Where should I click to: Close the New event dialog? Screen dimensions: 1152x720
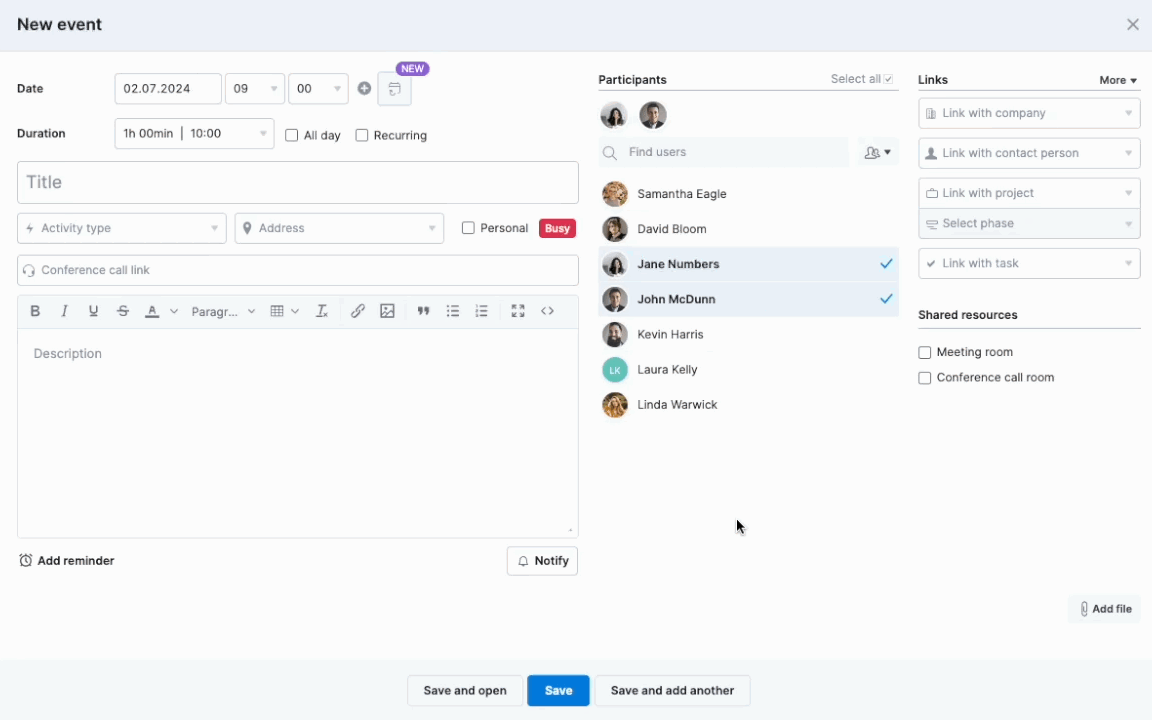click(x=1132, y=24)
